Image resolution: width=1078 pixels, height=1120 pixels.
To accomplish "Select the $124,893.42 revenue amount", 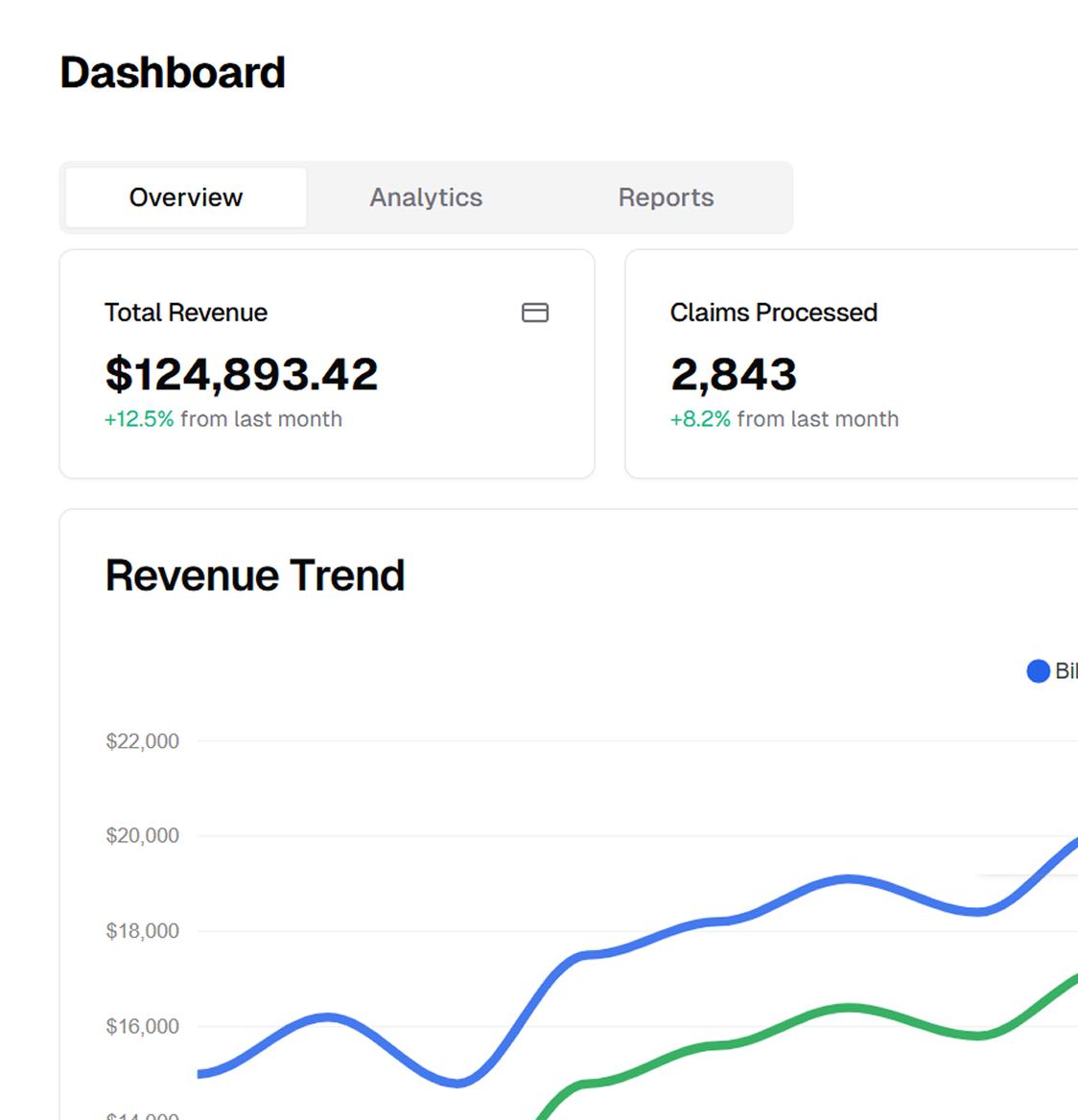I will [242, 374].
